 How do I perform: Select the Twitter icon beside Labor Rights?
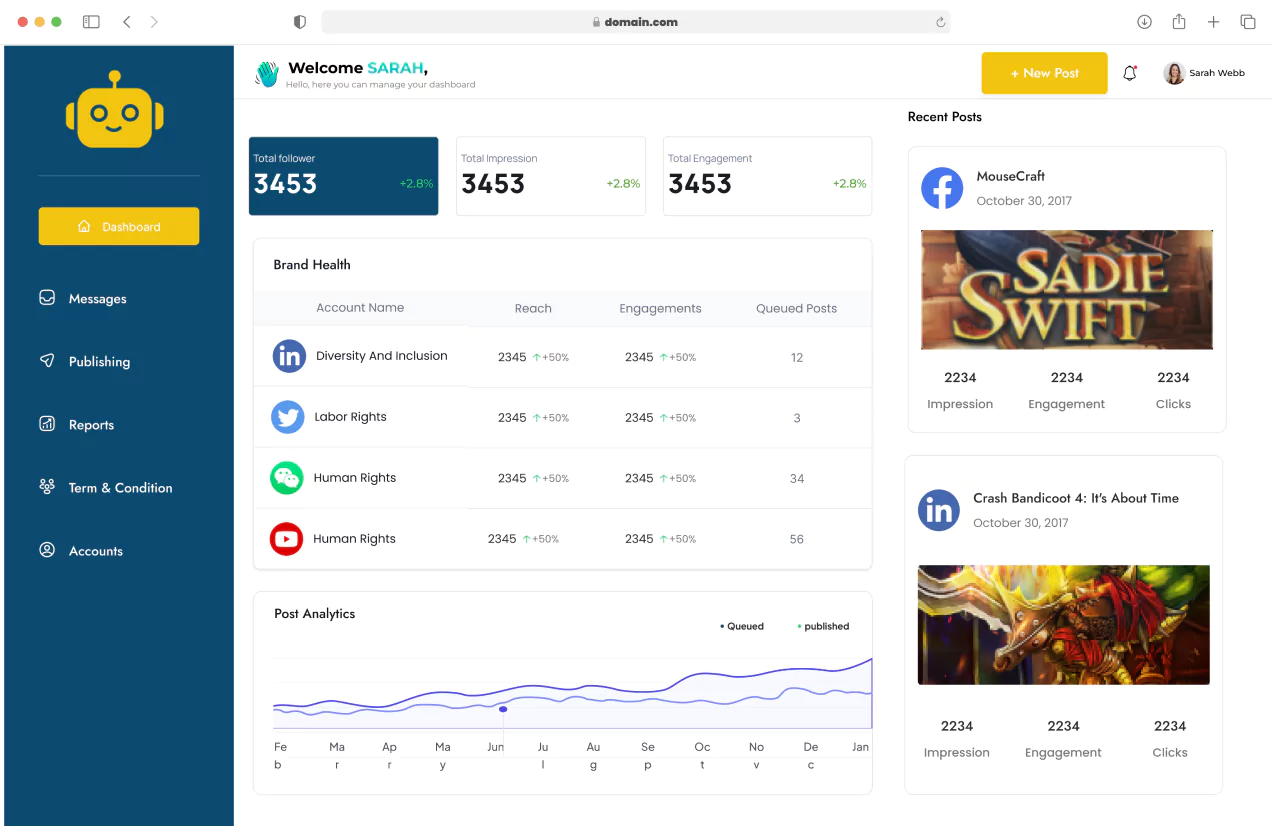click(x=287, y=417)
